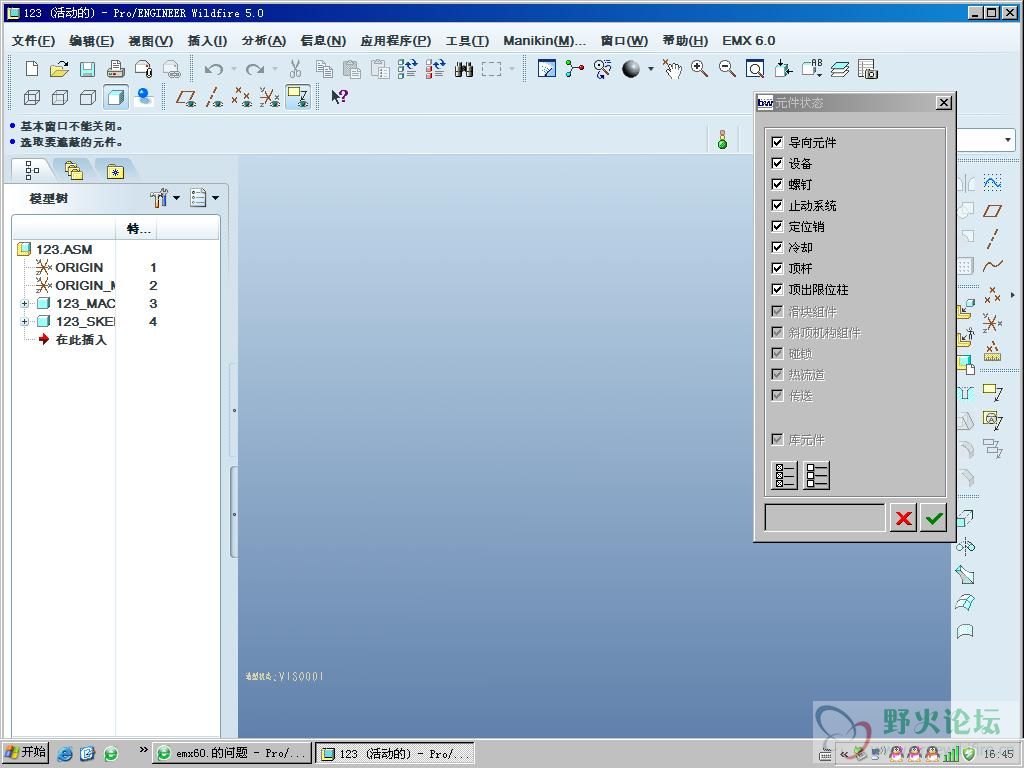Open the model tree settings dropdown arrow
1024x768 pixels.
pos(176,198)
